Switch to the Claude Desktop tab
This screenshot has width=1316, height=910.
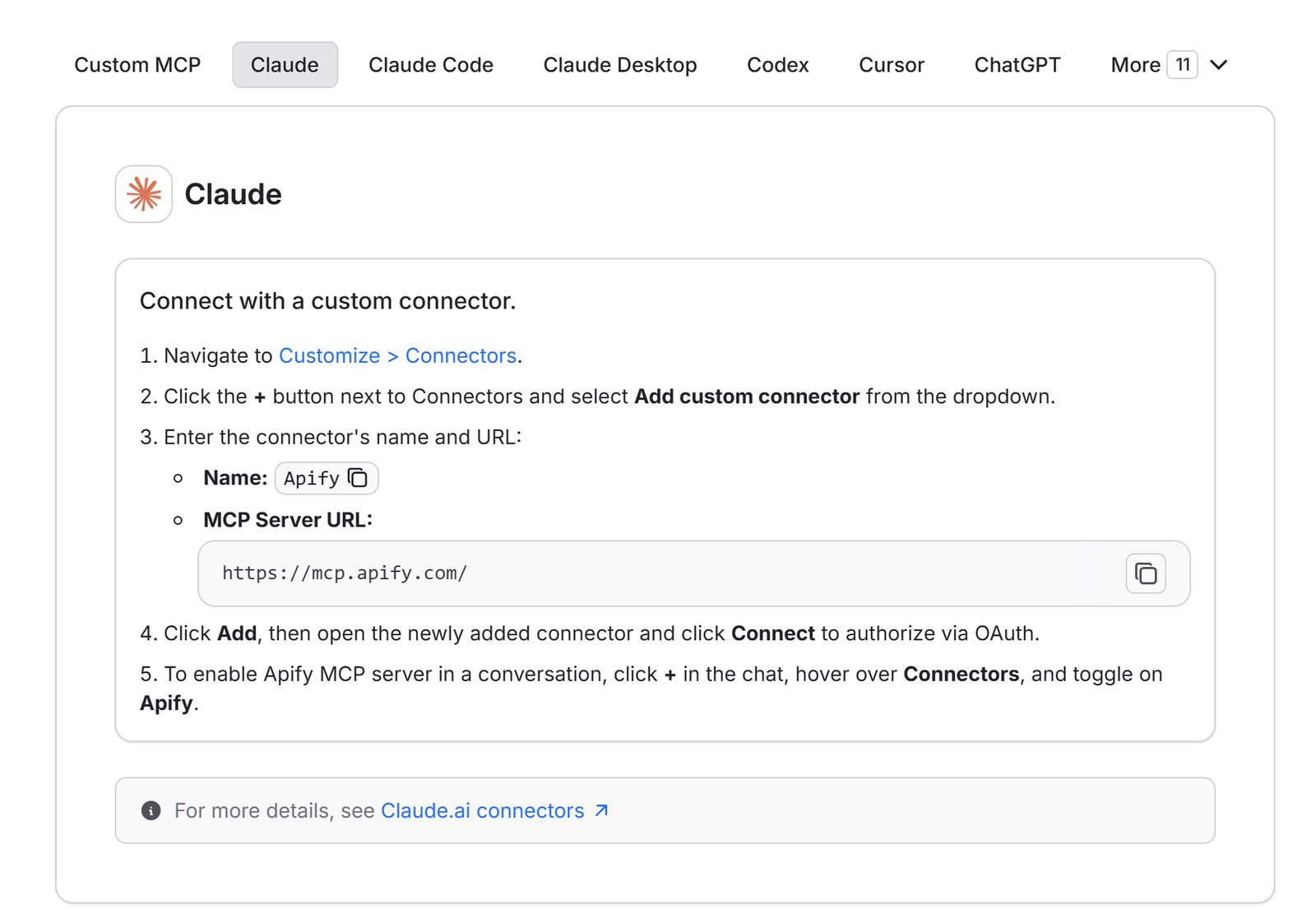pyautogui.click(x=620, y=65)
